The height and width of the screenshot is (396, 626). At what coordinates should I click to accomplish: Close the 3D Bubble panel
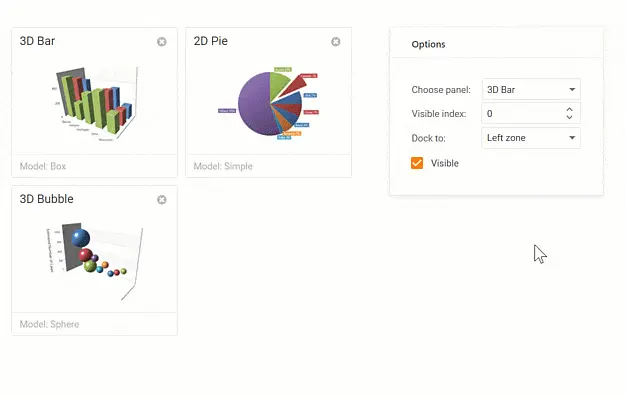[162, 200]
